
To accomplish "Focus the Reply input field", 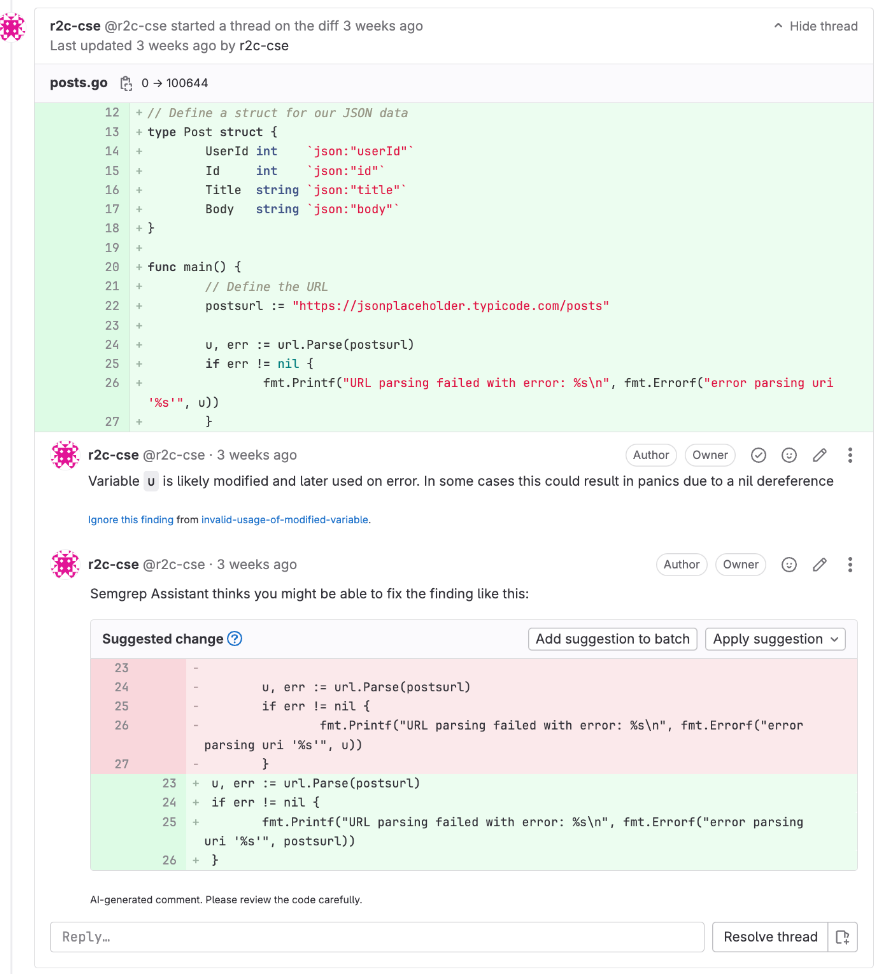I will point(377,937).
